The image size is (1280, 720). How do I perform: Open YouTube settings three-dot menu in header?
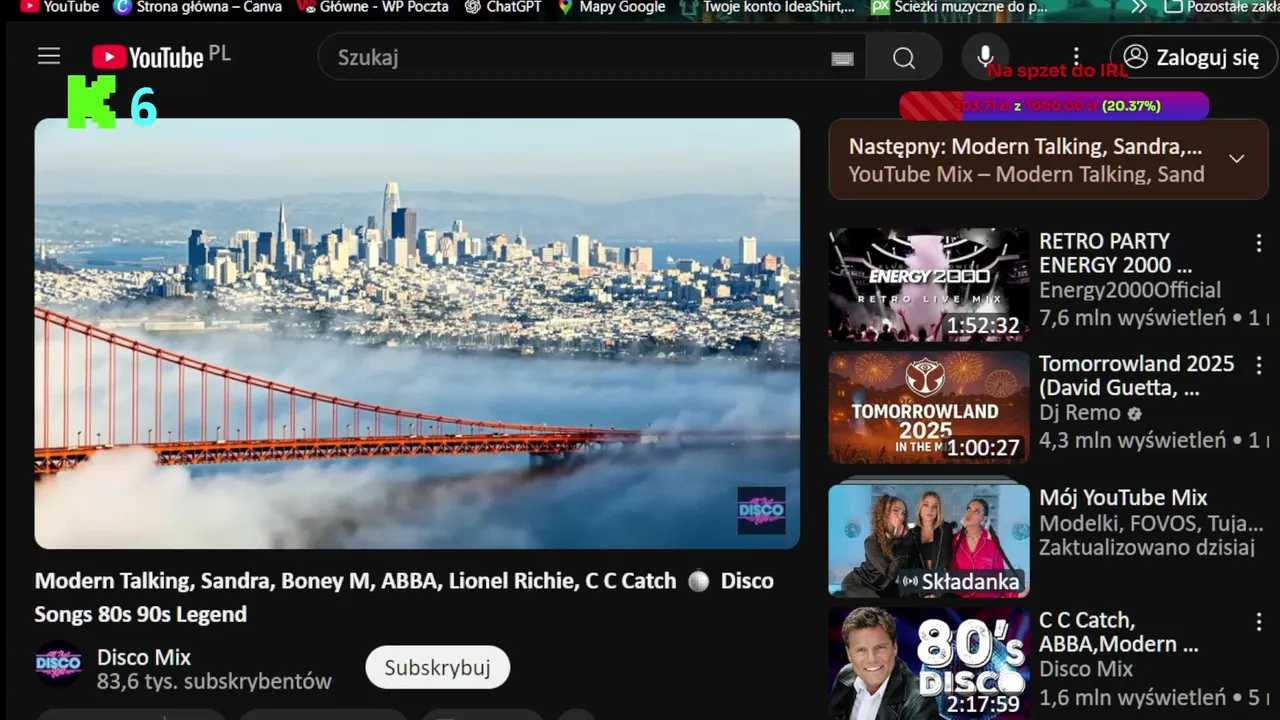1076,57
